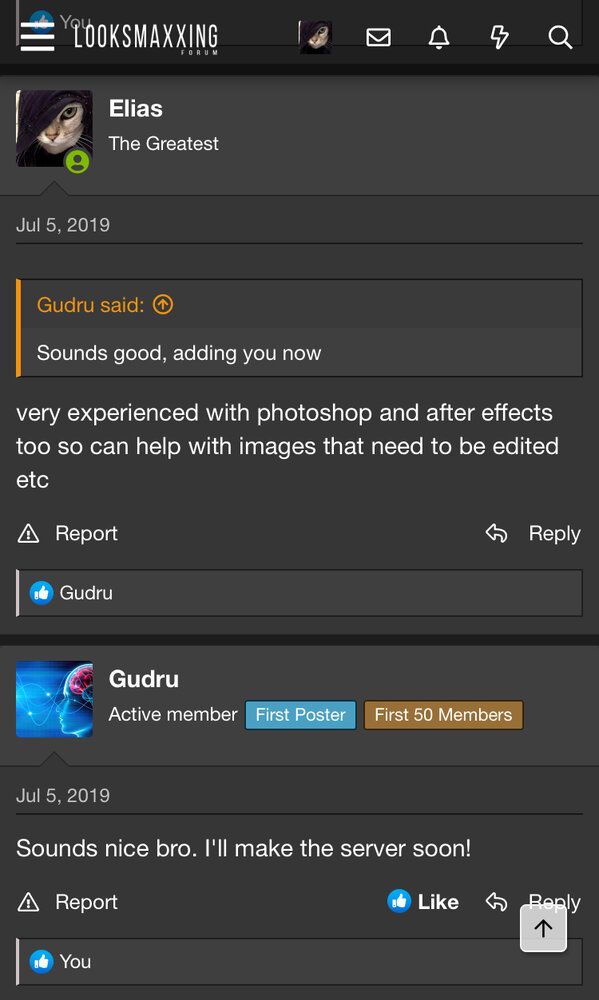Open the hamburger navigation menu
Viewport: 599px width, 1000px height.
37,37
